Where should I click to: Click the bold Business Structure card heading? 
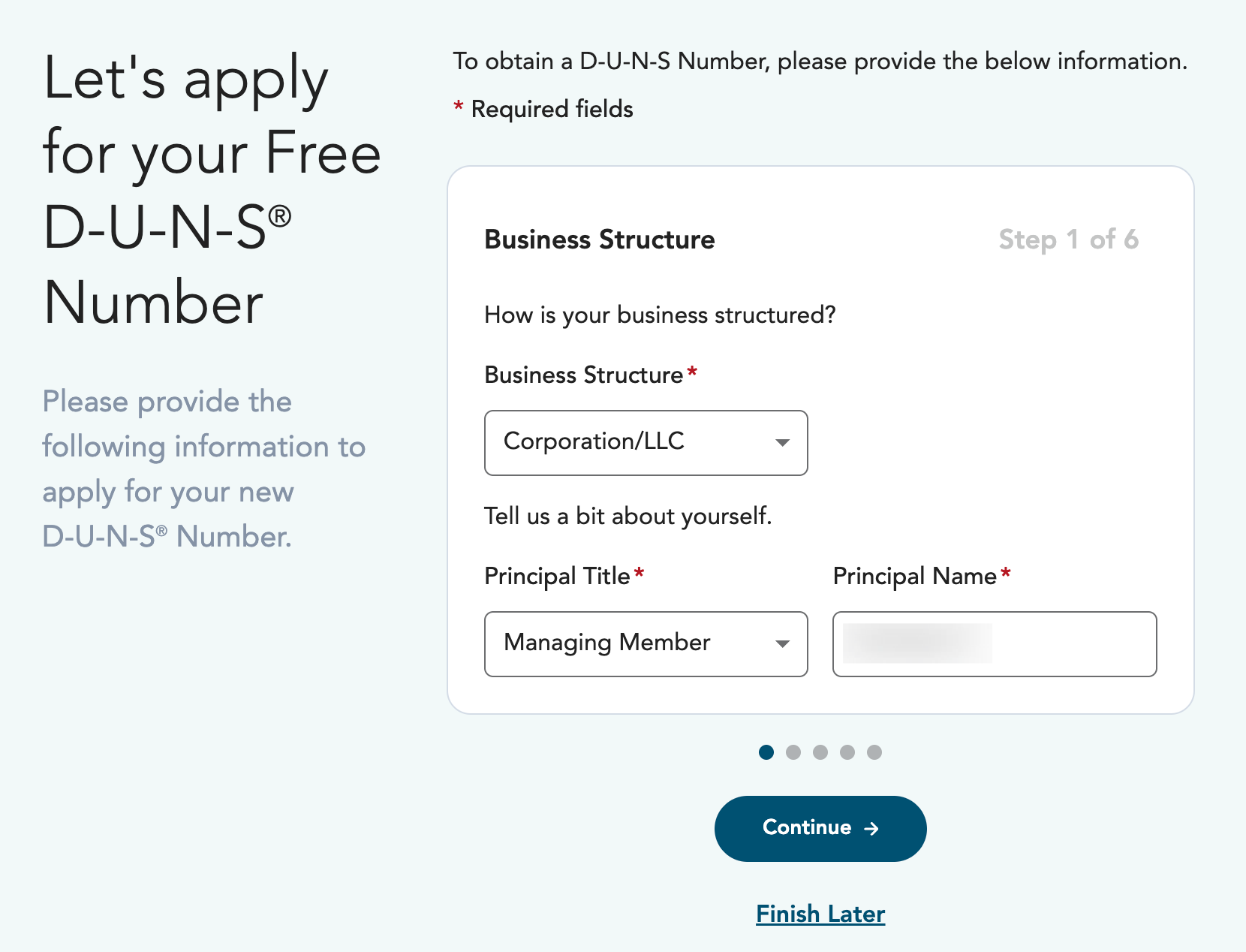[600, 240]
